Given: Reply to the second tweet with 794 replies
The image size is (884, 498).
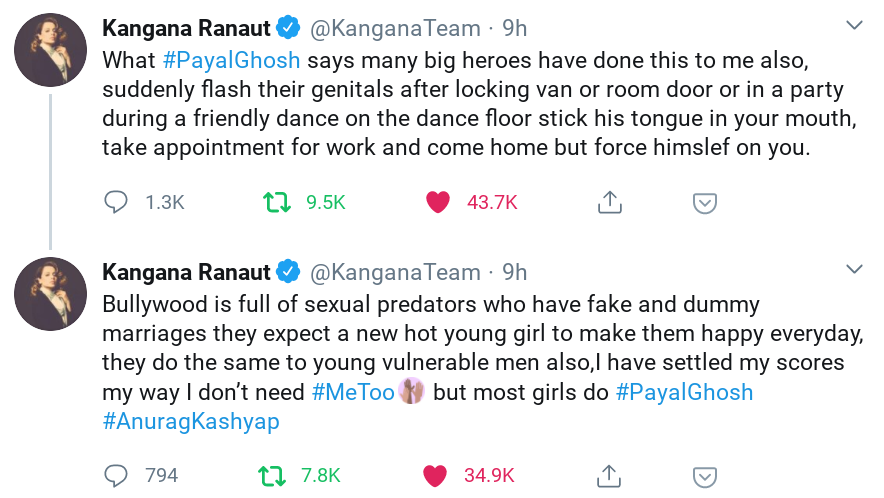Looking at the screenshot, I should pyautogui.click(x=117, y=475).
